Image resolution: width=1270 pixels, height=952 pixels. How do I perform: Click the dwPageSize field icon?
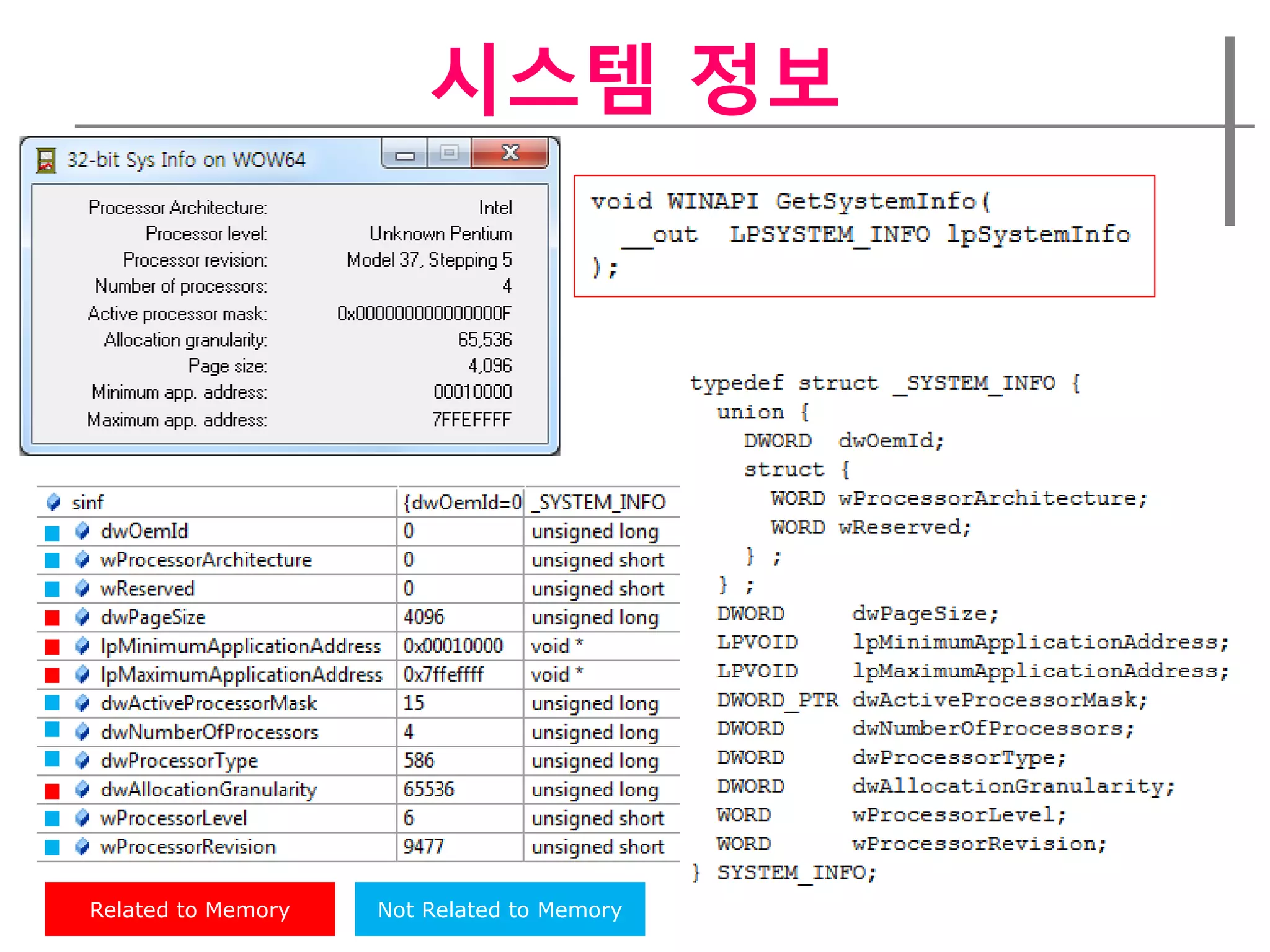82,617
